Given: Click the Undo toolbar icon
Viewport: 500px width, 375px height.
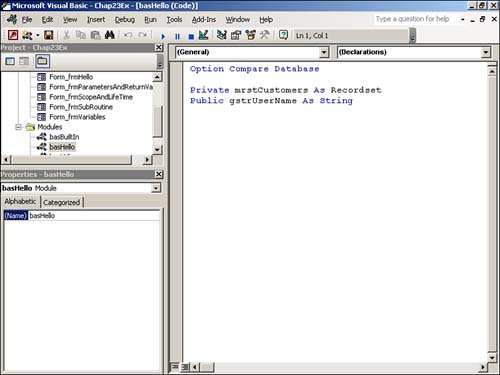Looking at the screenshot, I should click(x=128, y=35).
